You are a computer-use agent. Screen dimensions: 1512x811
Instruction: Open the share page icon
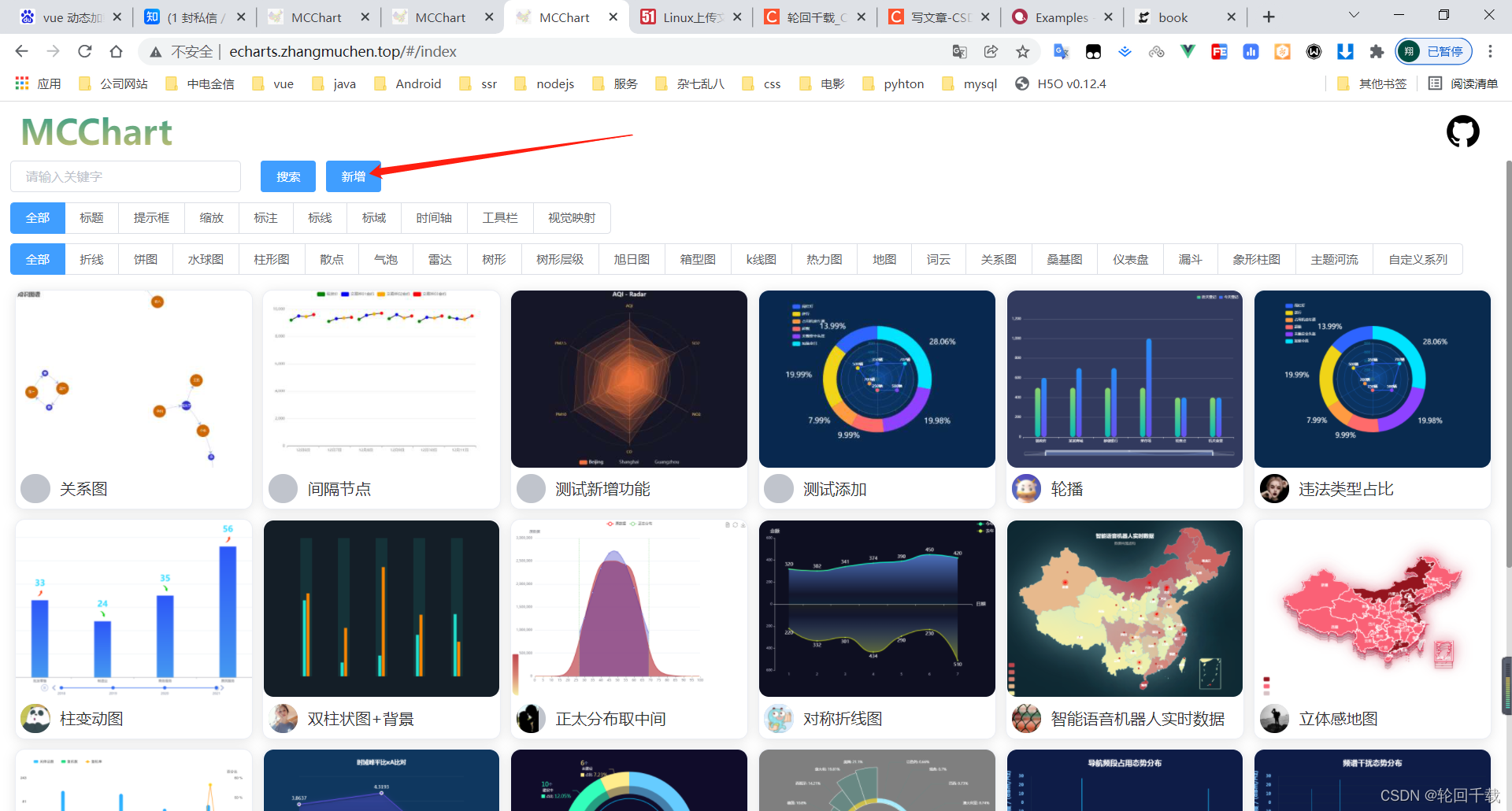(991, 51)
